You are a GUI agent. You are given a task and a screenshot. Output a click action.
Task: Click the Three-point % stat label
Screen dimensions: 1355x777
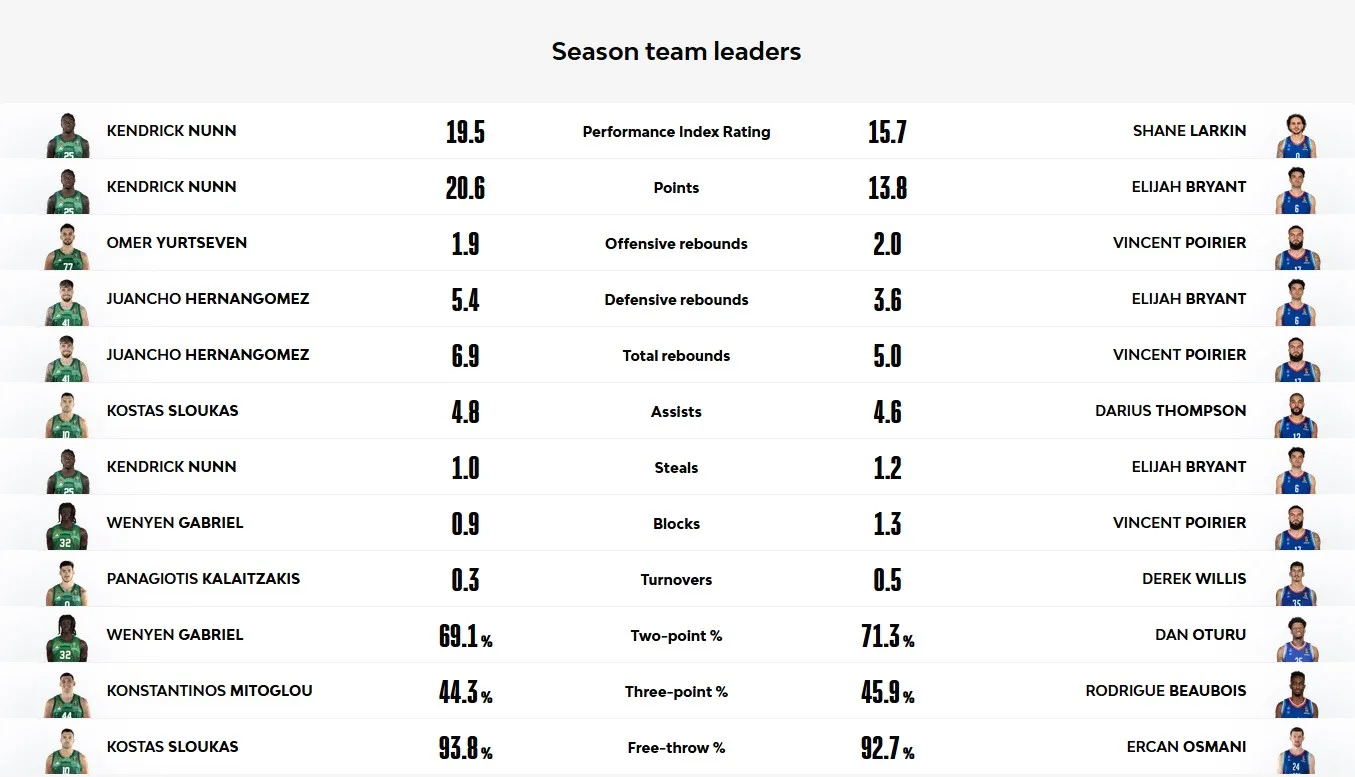click(x=676, y=692)
